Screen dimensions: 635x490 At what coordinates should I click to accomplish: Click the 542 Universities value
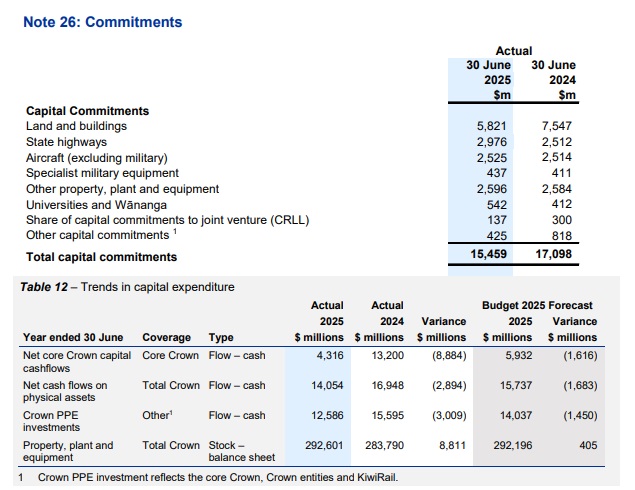(496, 205)
